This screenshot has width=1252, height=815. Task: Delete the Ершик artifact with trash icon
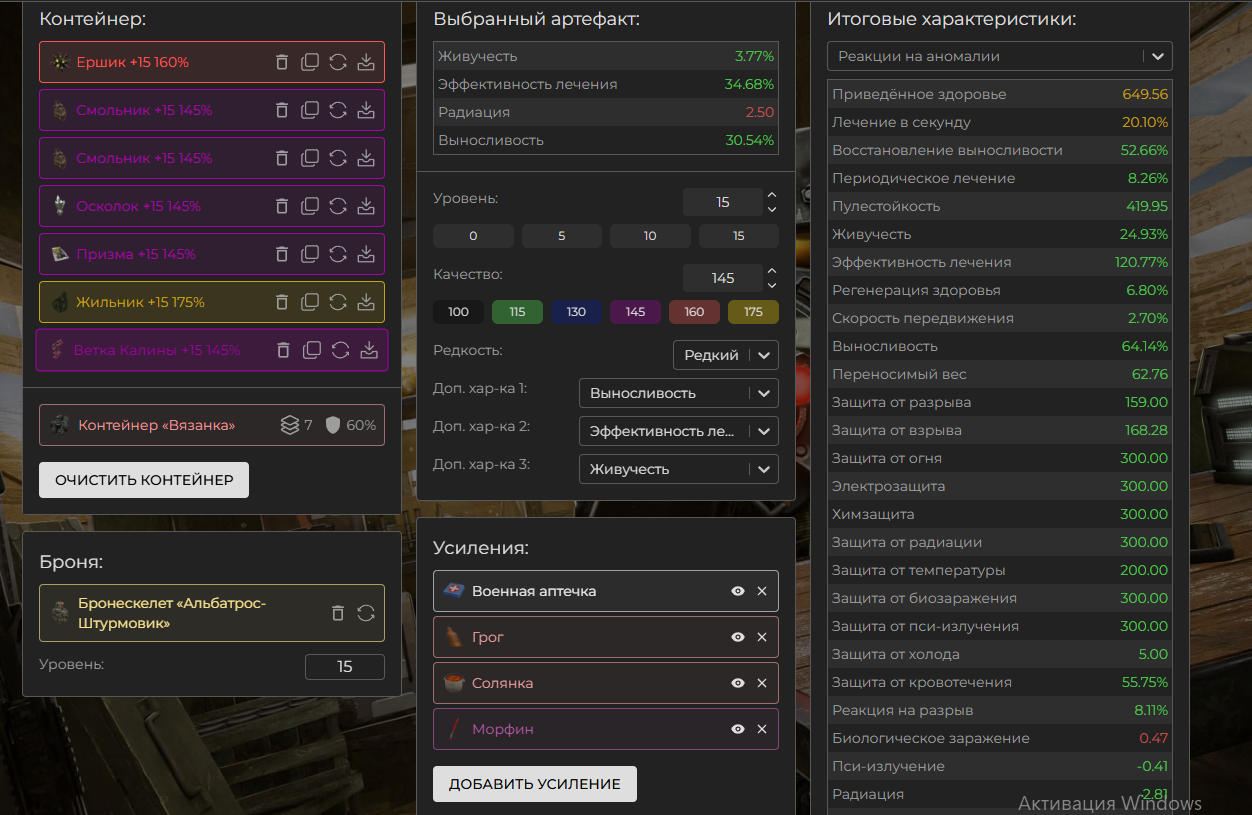(282, 62)
